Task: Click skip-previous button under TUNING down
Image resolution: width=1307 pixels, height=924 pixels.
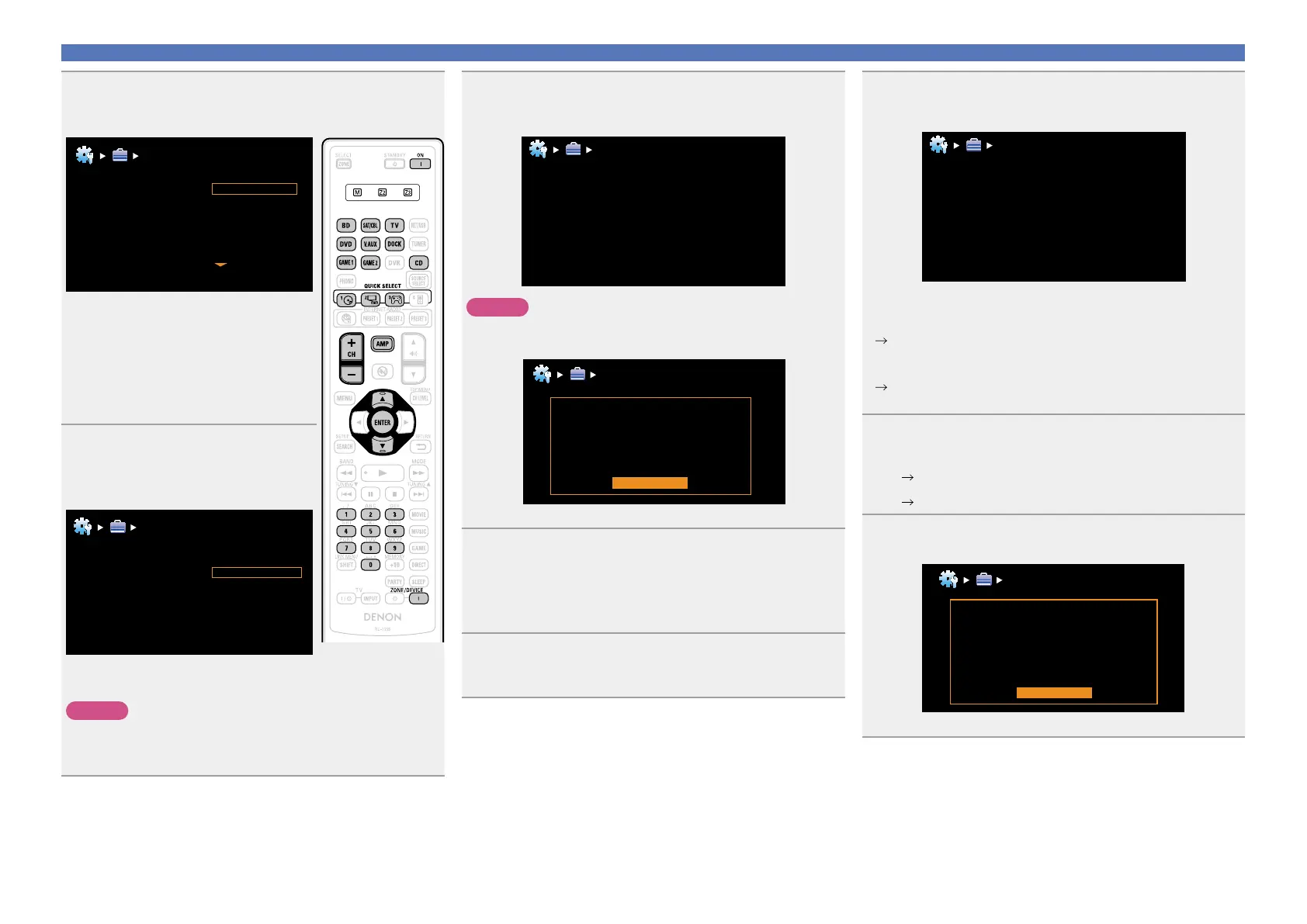Action: click(x=346, y=493)
